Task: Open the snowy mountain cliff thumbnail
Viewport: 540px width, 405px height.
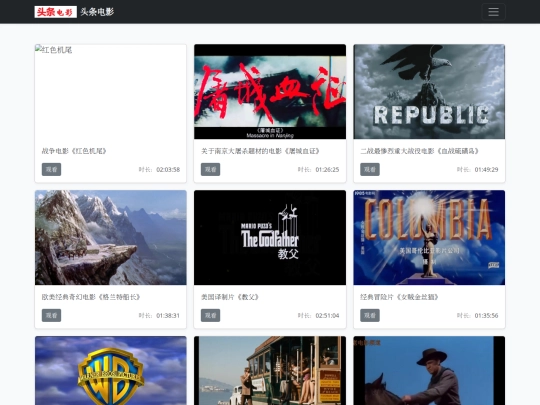Action: (111, 238)
